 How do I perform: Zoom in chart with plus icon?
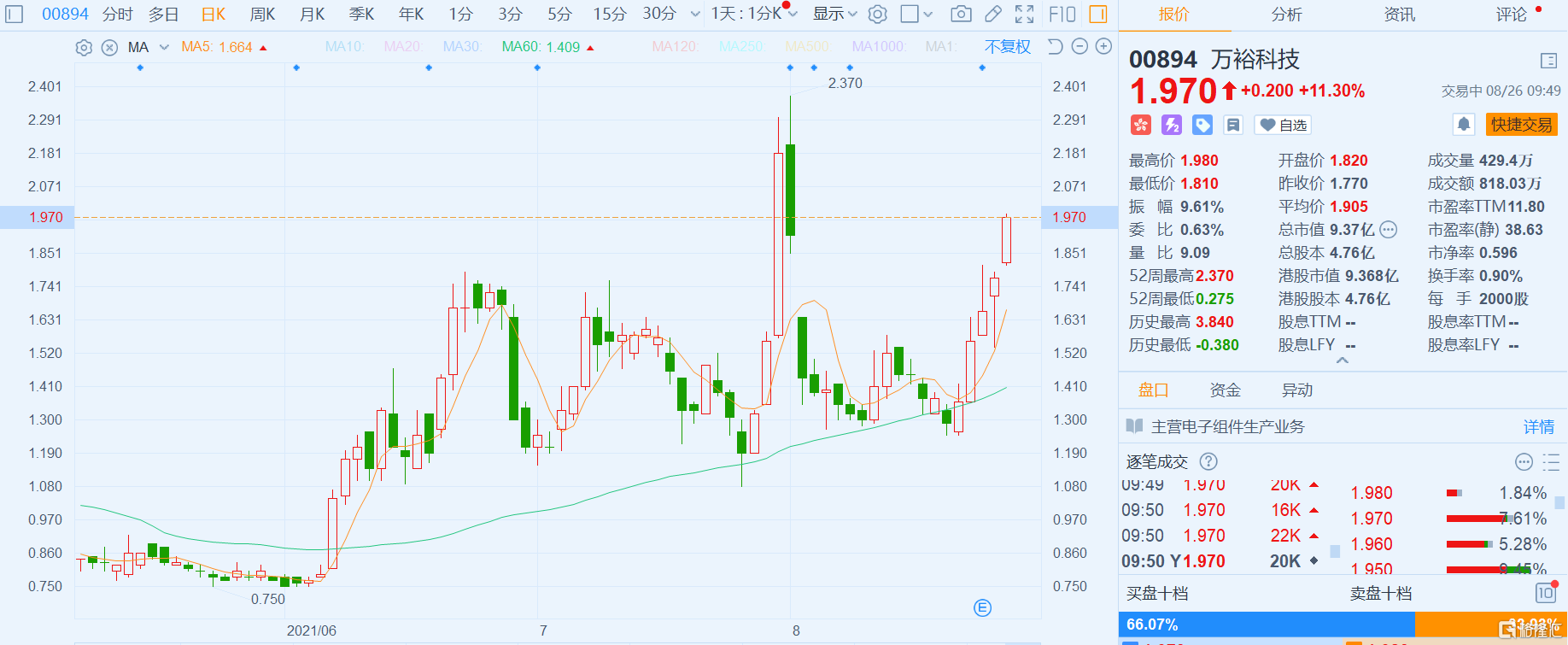point(1103,46)
